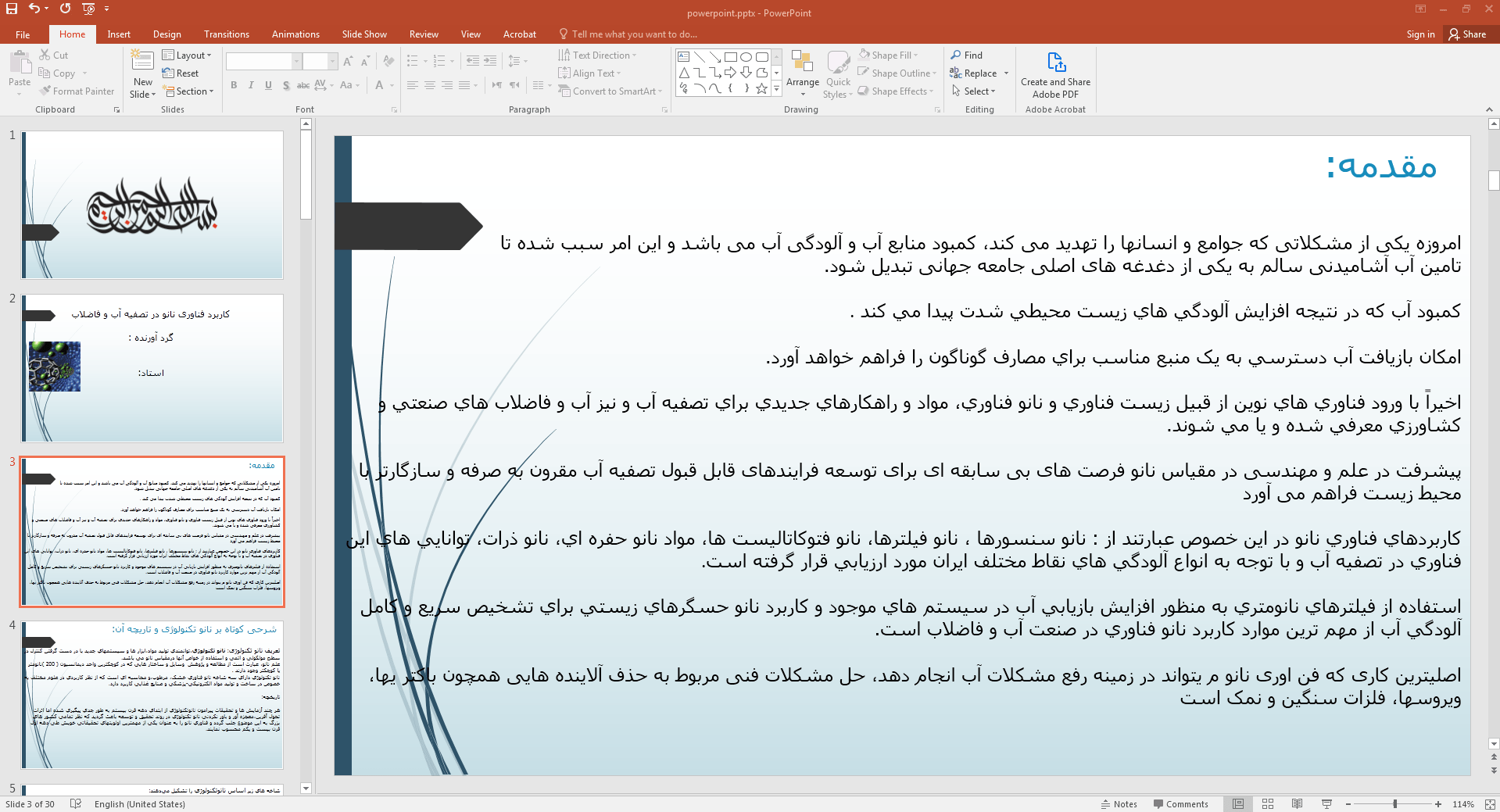Click the Reset slide button
This screenshot has height=812, width=1500.
(181, 73)
